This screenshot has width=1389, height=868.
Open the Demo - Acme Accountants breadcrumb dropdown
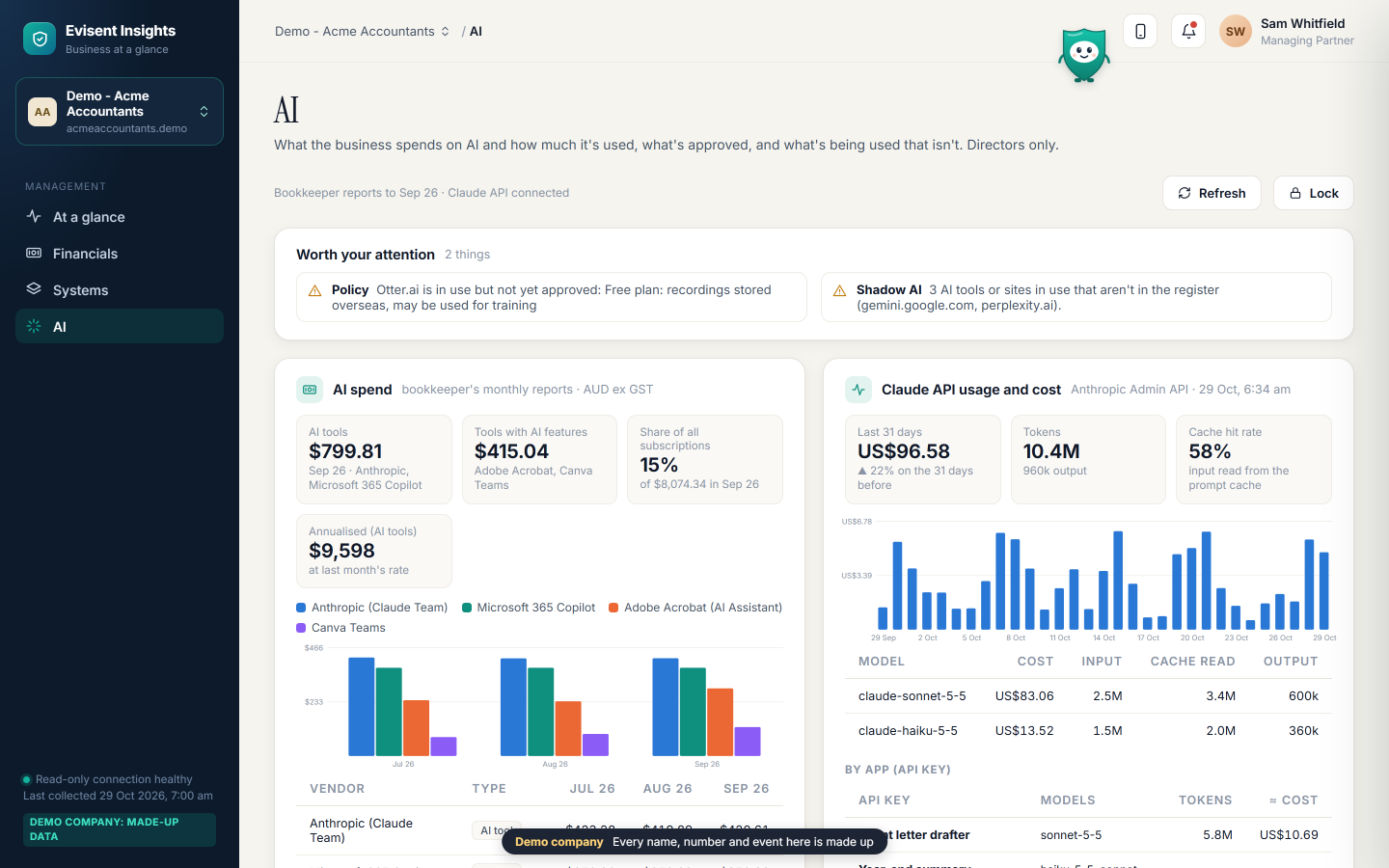pos(363,31)
